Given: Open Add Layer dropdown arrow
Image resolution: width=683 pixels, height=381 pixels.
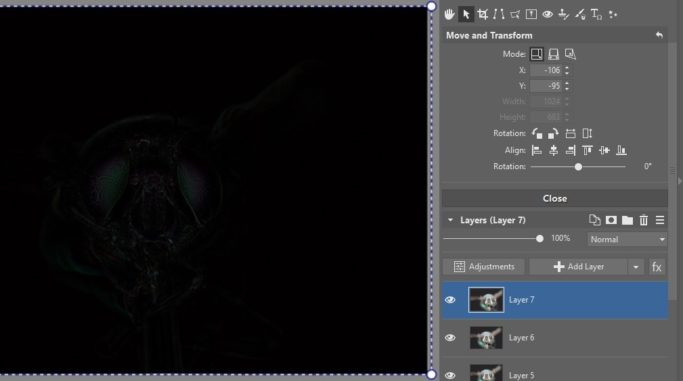Looking at the screenshot, I should (636, 267).
